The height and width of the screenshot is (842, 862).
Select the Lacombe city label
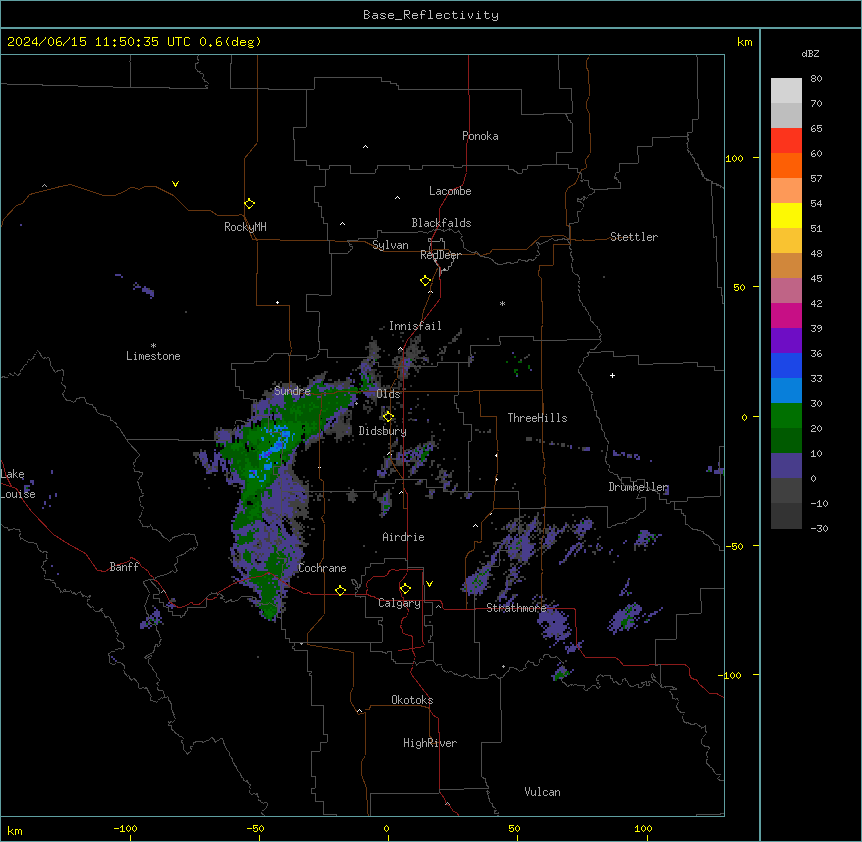(450, 191)
